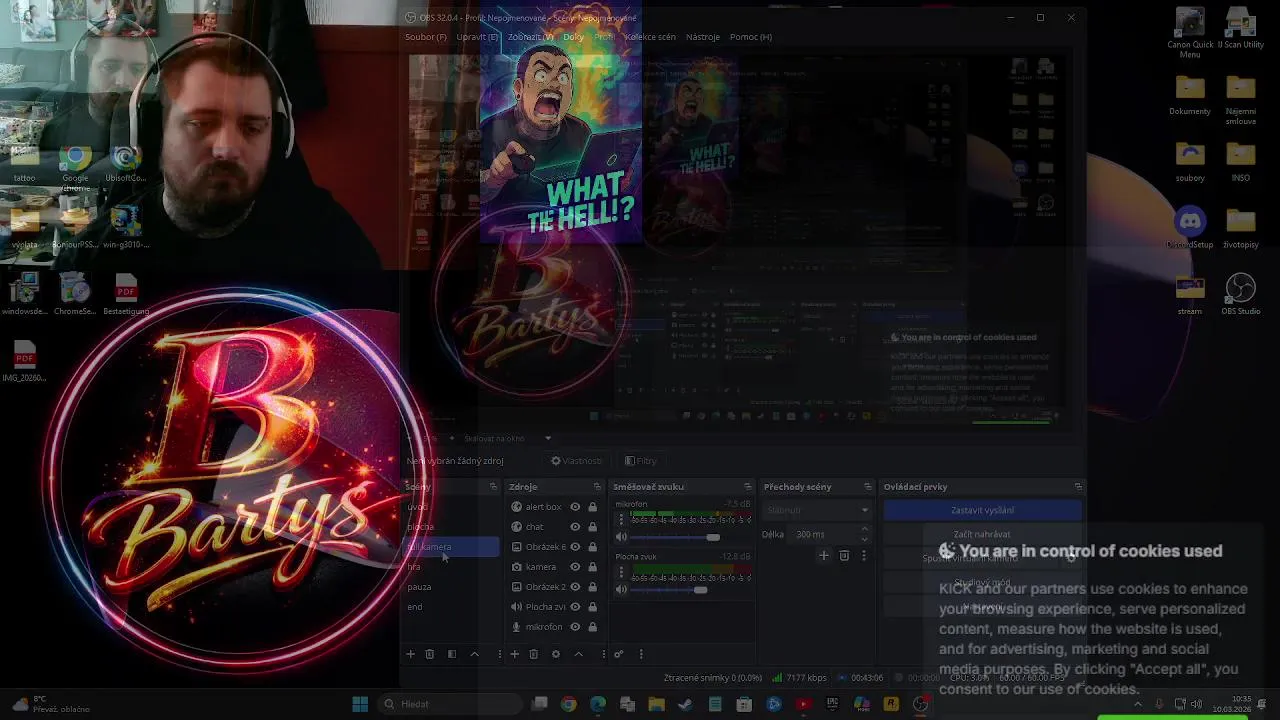Click Zastavit vysílání button
Viewport: 1280px width, 720px height.
coord(982,510)
